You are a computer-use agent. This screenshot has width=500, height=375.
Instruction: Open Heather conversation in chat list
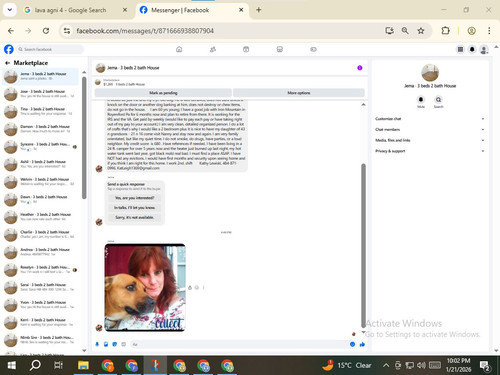coord(41,217)
